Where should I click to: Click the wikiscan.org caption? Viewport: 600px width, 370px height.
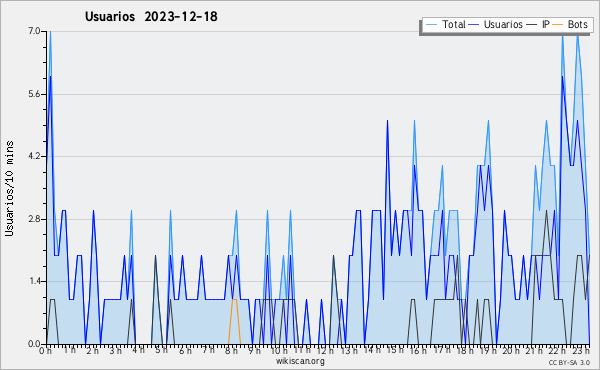click(x=300, y=361)
